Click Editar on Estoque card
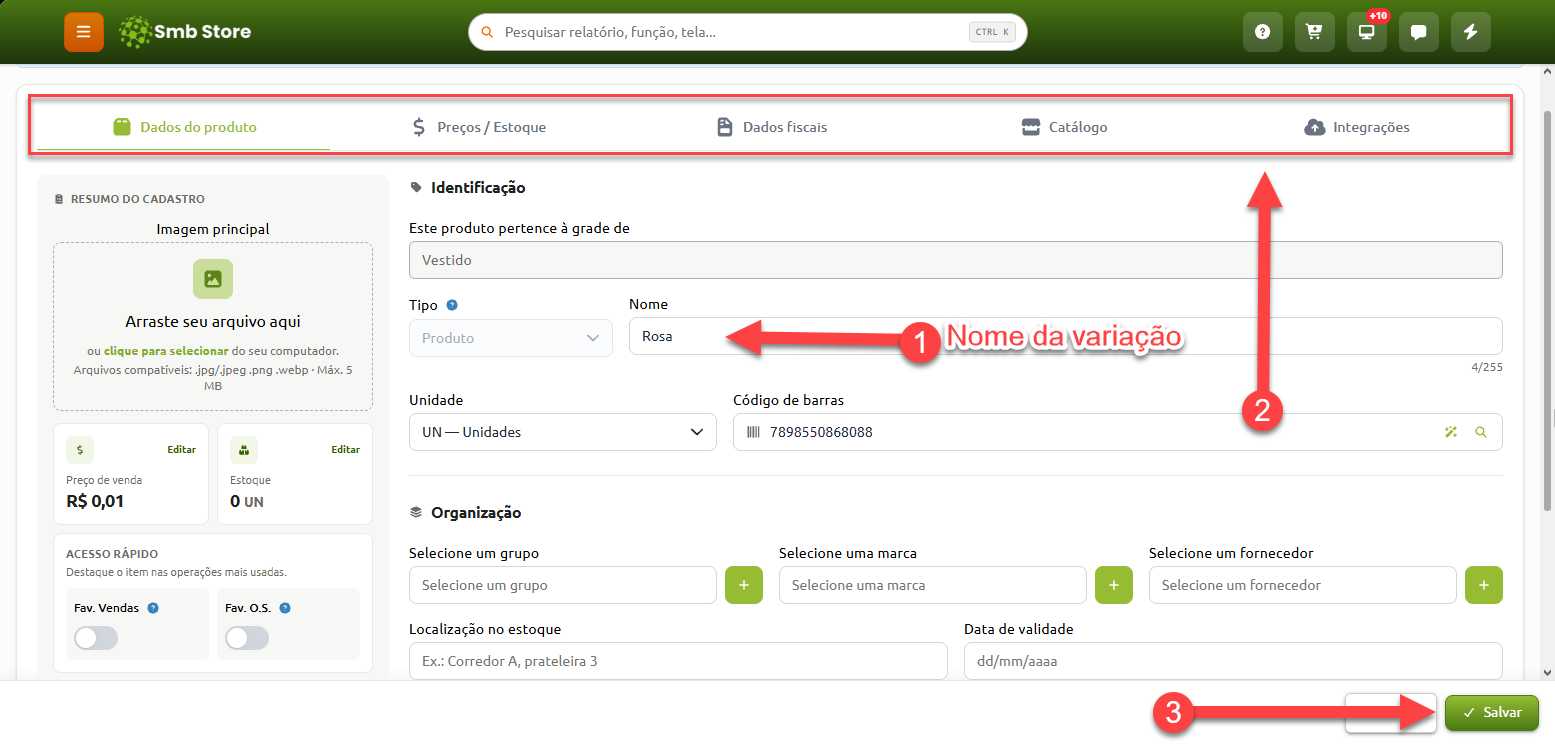The width and height of the screenshot is (1555, 745). click(x=346, y=450)
